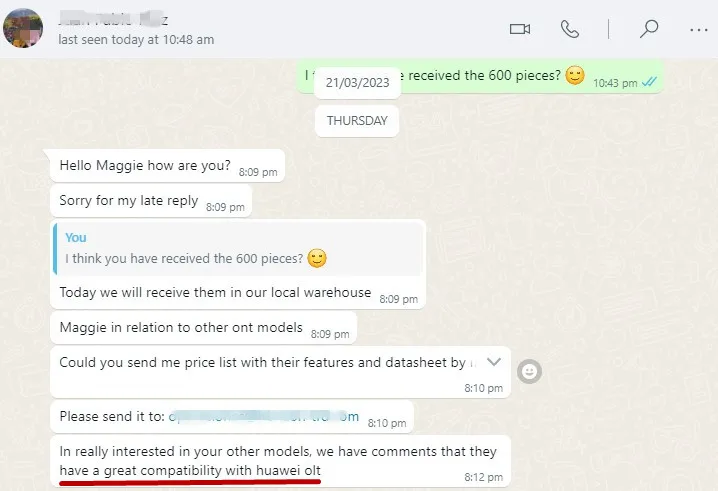718x491 pixels.
Task: Click the blurred contact name in header
Action: pyautogui.click(x=113, y=20)
